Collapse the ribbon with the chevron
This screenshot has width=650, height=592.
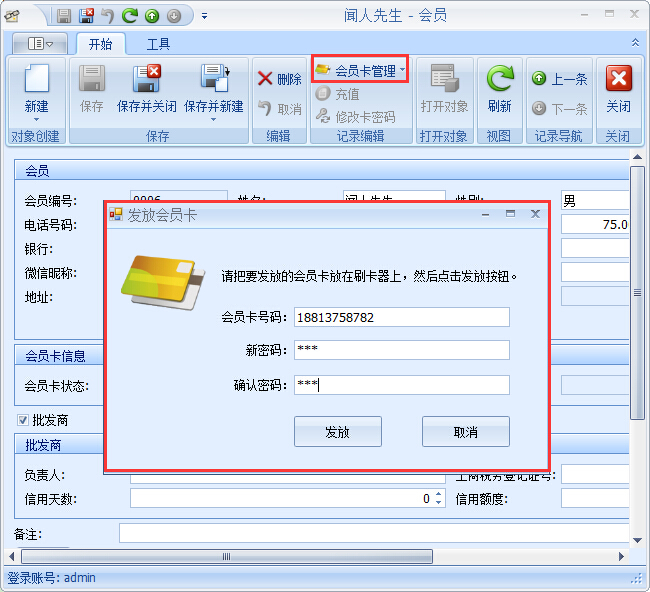[x=635, y=43]
